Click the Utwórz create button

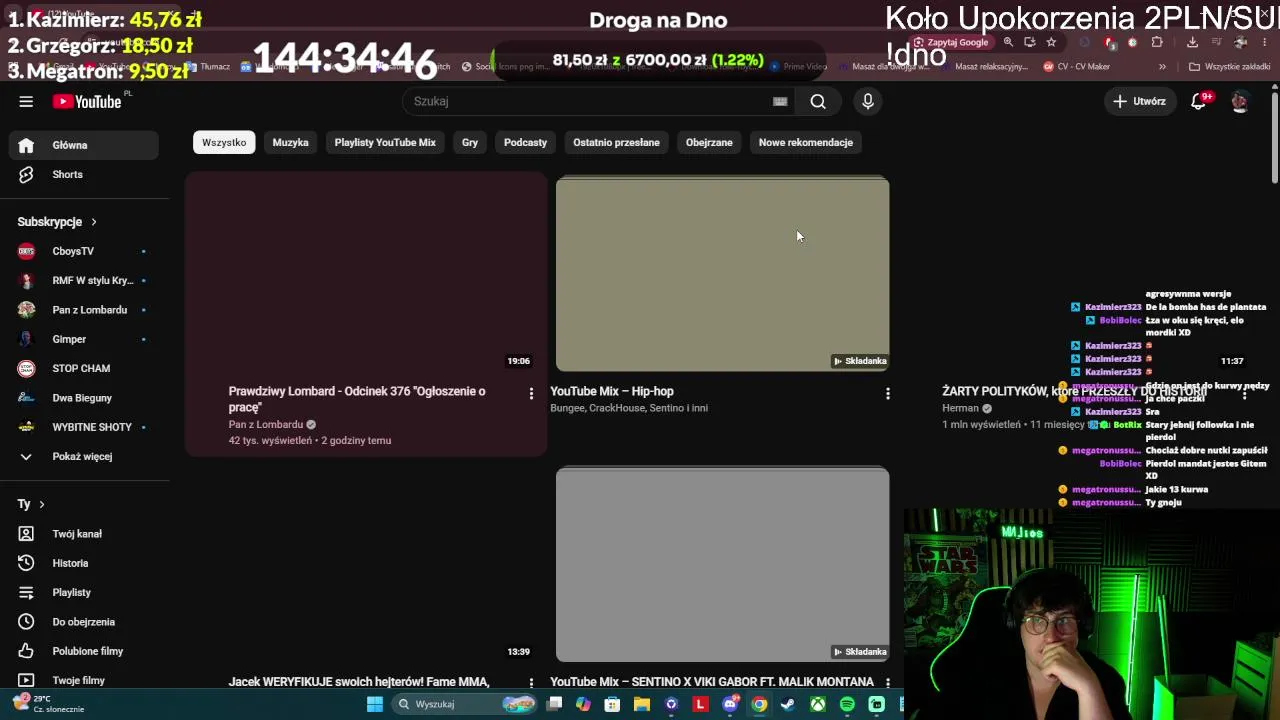pos(1139,101)
